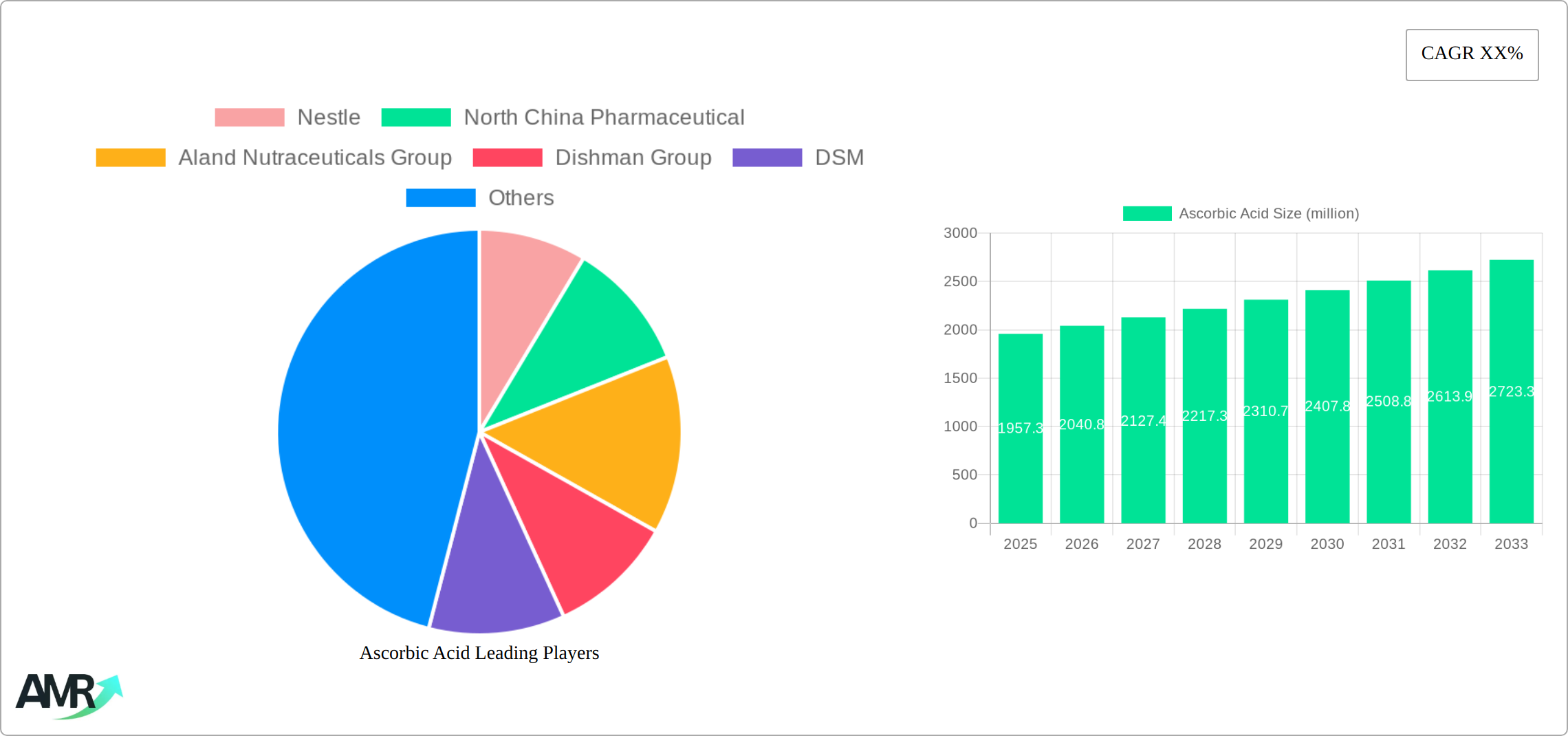Click the CAGR XX% box
Viewport: 1568px width, 736px height.
pyautogui.click(x=1472, y=54)
